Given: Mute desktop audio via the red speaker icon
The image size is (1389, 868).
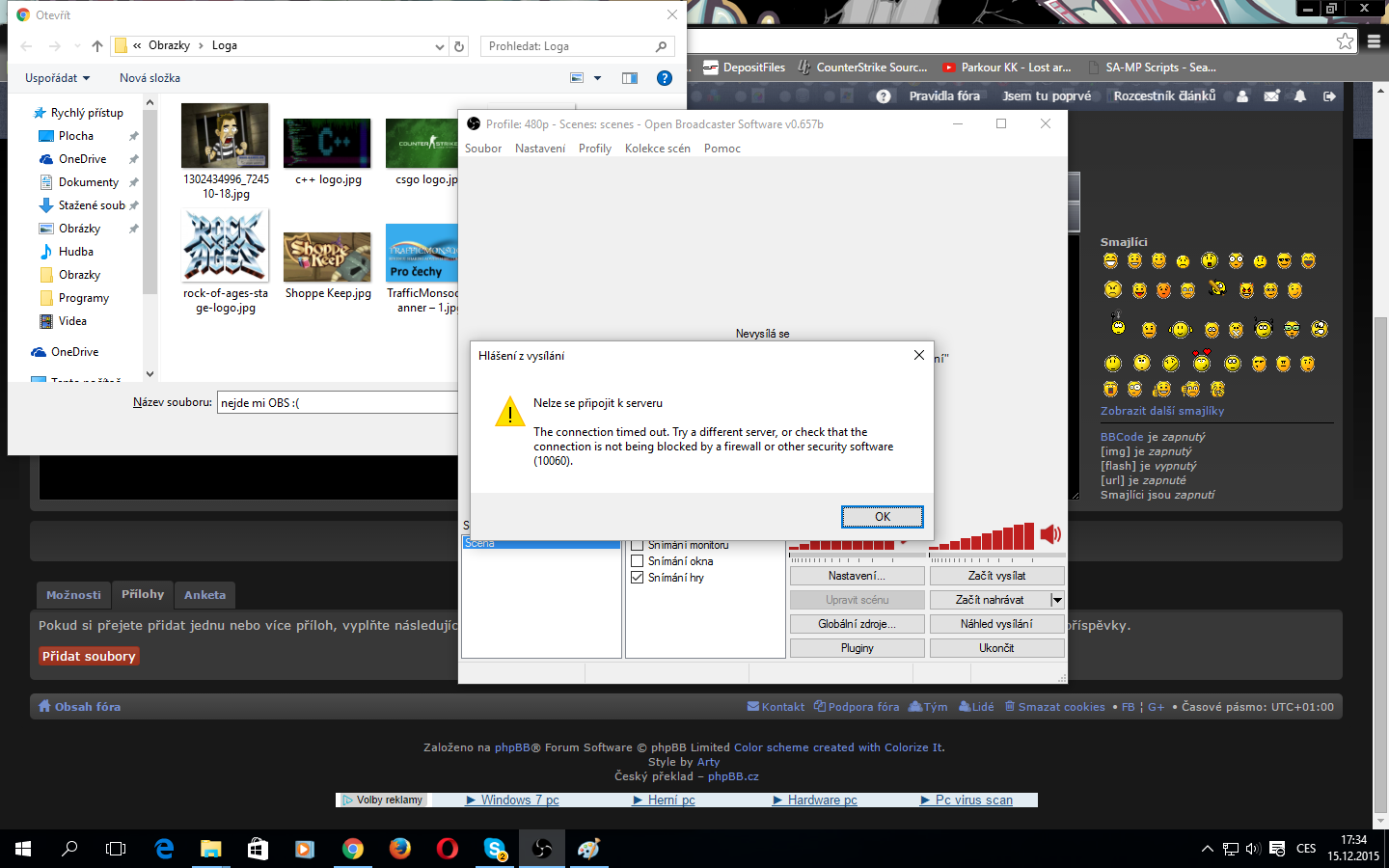Looking at the screenshot, I should (x=1050, y=534).
